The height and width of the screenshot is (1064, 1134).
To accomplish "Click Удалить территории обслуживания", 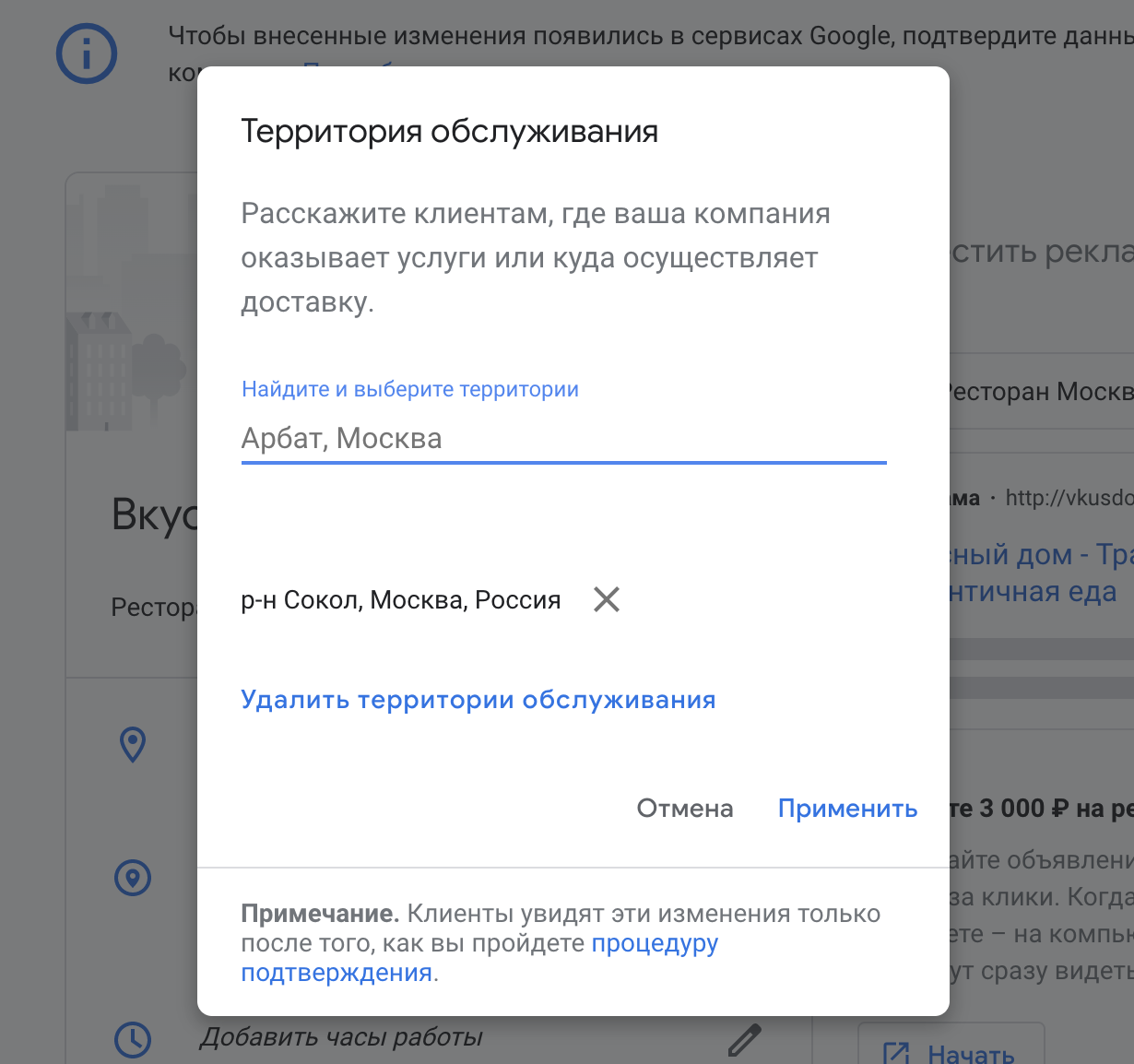I will (x=478, y=700).
